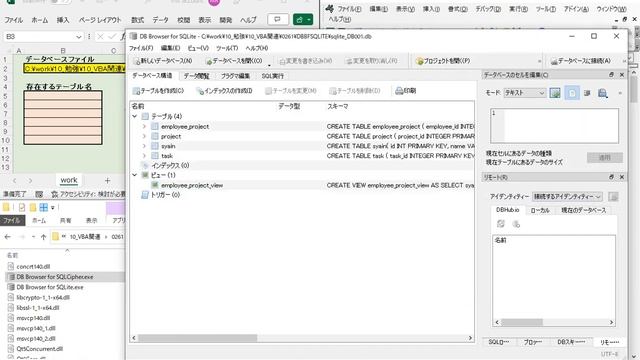Toggle the highlighted auto-format icon in cell editor

click(x=572, y=93)
